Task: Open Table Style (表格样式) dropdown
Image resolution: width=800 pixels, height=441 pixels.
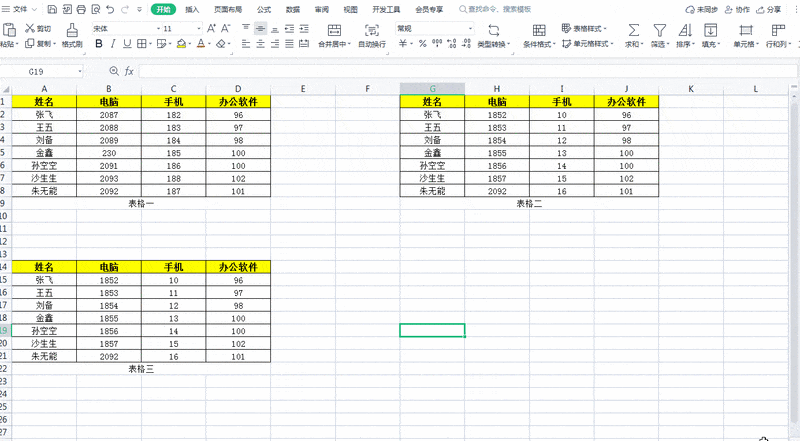Action: point(584,29)
